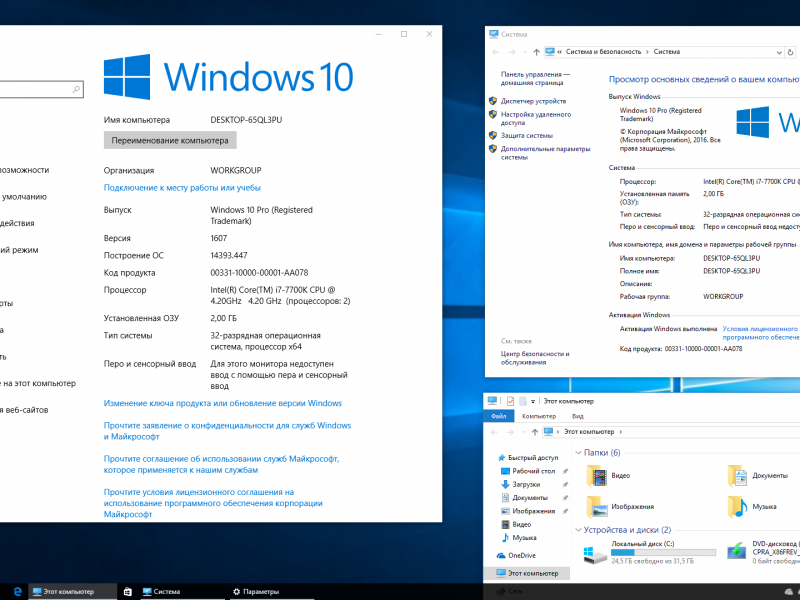This screenshot has width=800, height=600.
Task: Open the Store icon on taskbar
Action: (x=128, y=591)
